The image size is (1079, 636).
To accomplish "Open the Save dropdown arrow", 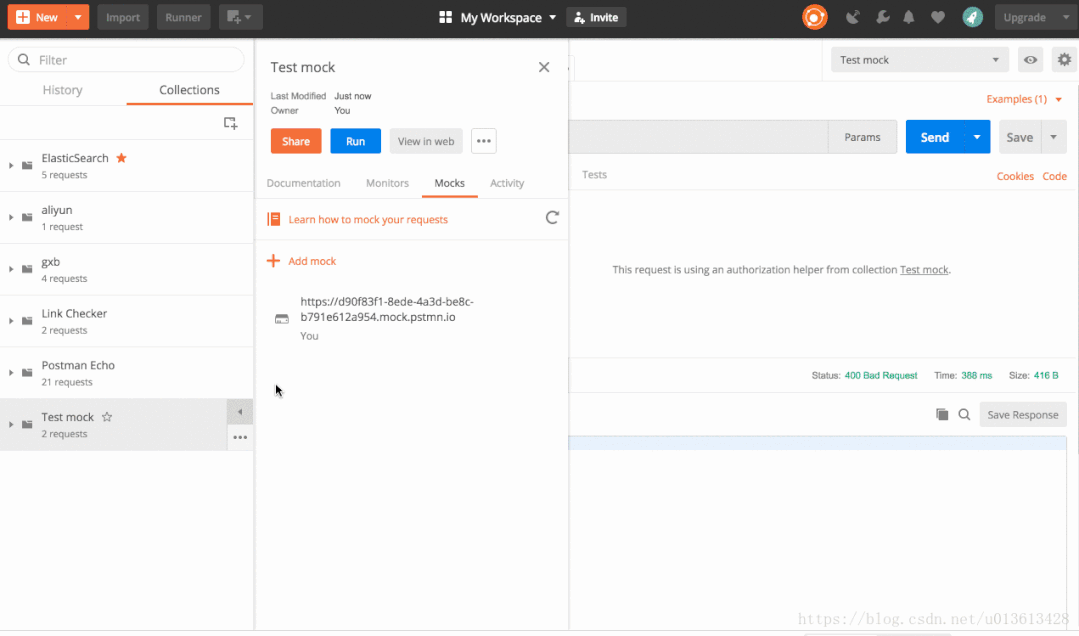I will pyautogui.click(x=1054, y=137).
